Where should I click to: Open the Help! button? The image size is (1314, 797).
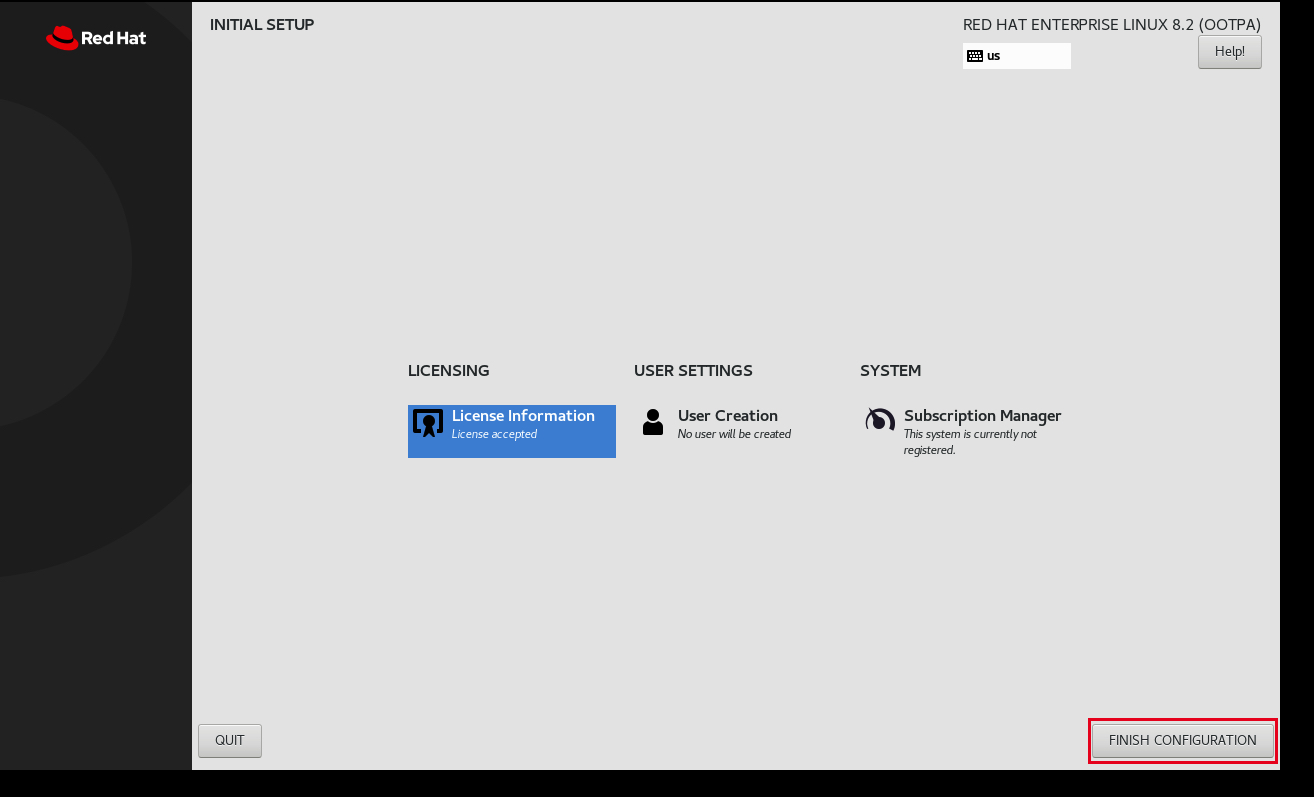coord(1230,52)
